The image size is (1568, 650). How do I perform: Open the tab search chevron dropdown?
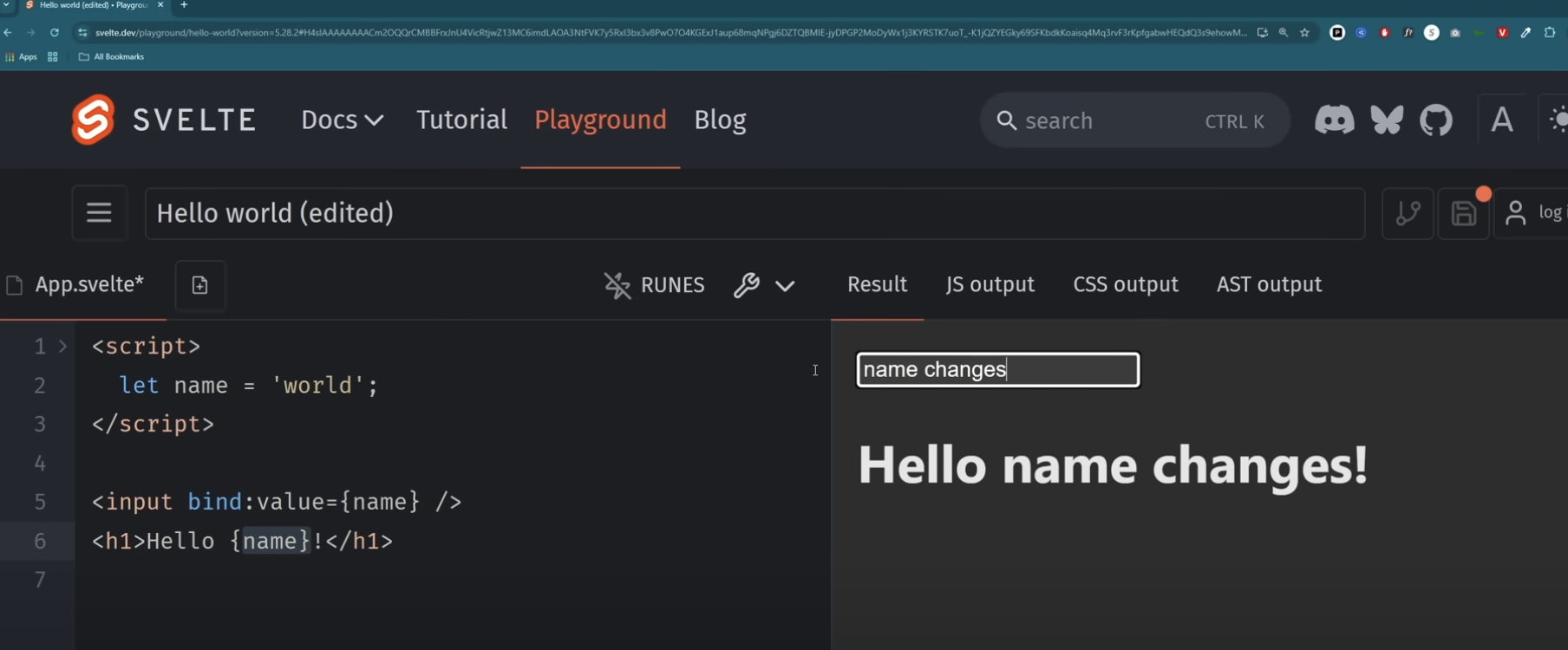point(7,5)
